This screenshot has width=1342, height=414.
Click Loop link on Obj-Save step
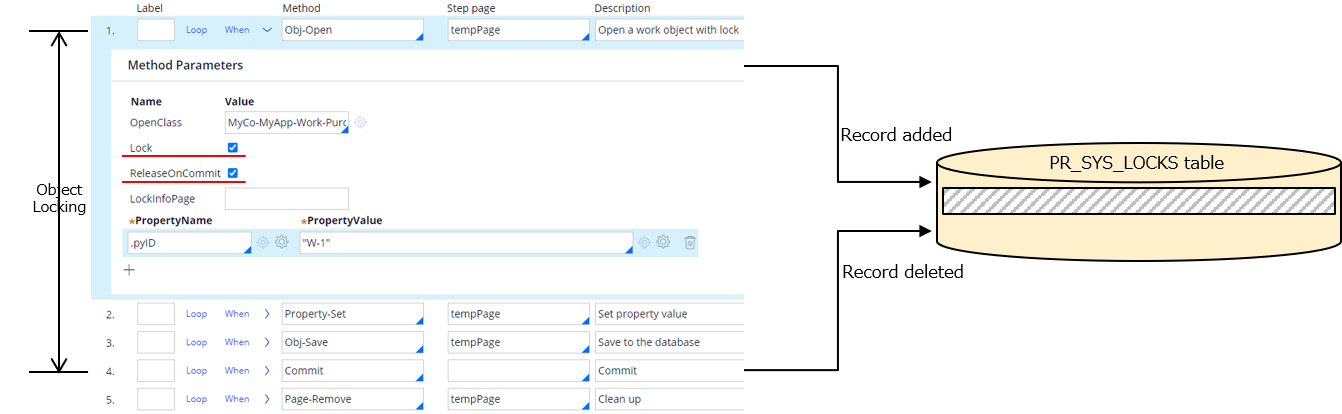point(196,342)
